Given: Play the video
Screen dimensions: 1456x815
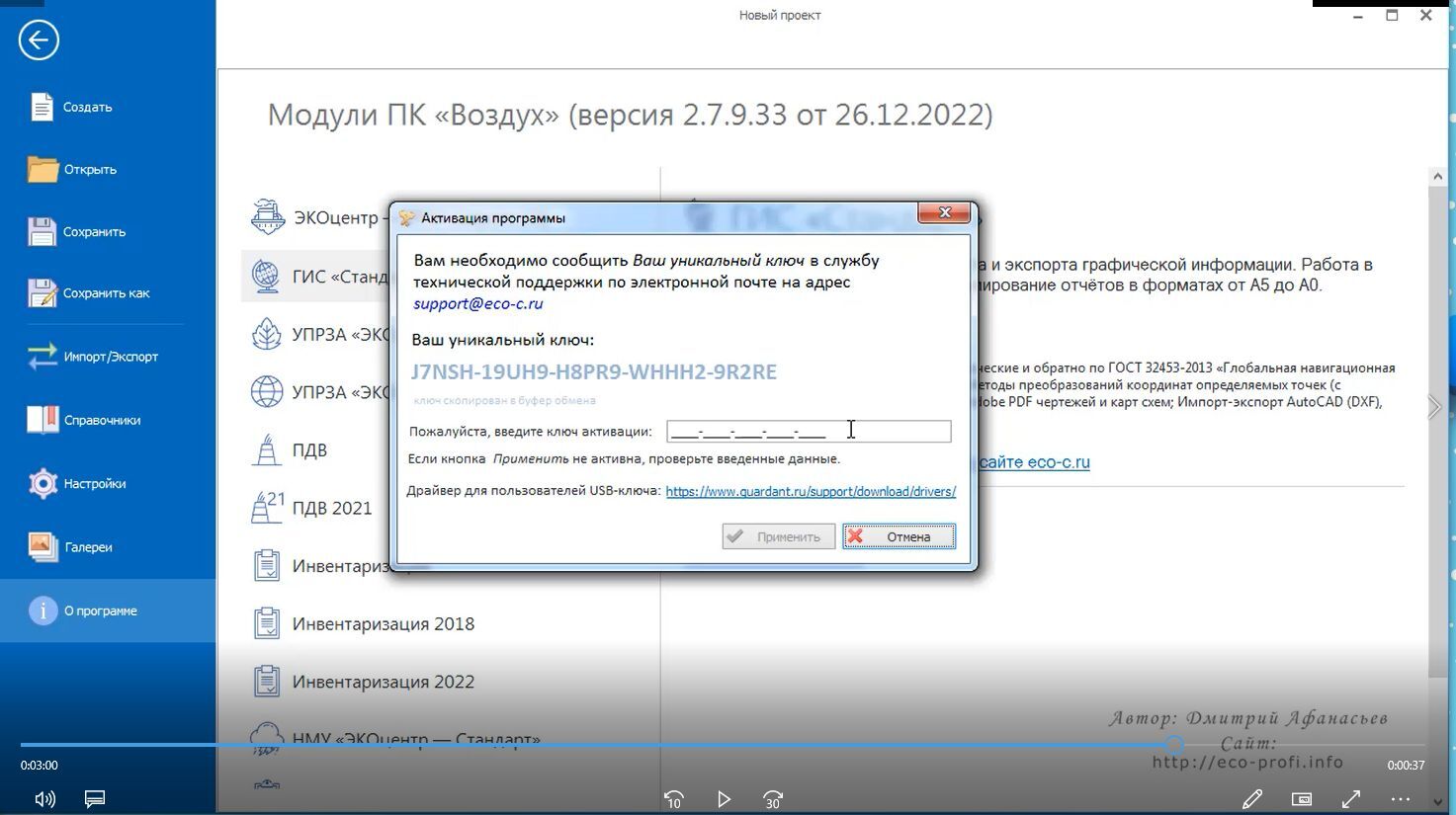Looking at the screenshot, I should click(x=724, y=799).
